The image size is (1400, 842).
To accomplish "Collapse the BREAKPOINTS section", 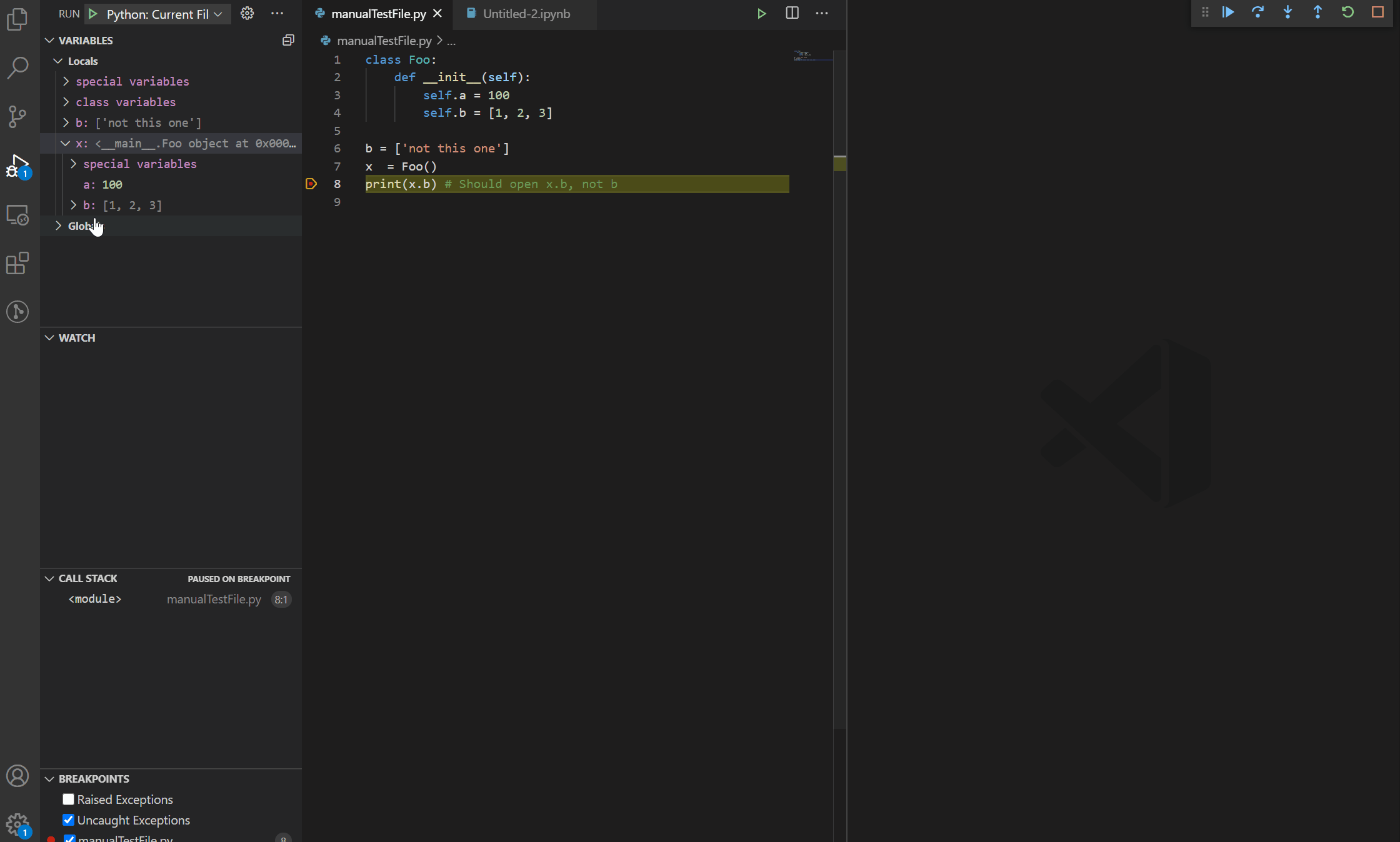I will tap(49, 778).
